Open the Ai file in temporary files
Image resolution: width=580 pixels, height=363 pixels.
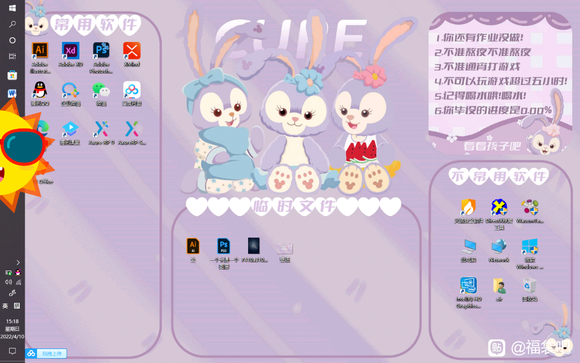tap(193, 246)
